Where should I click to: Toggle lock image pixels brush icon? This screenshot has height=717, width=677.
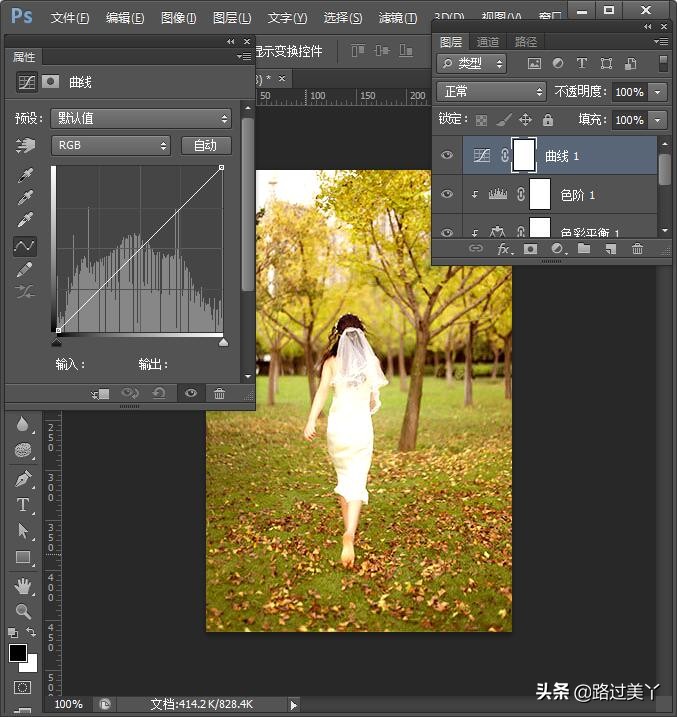coord(504,120)
